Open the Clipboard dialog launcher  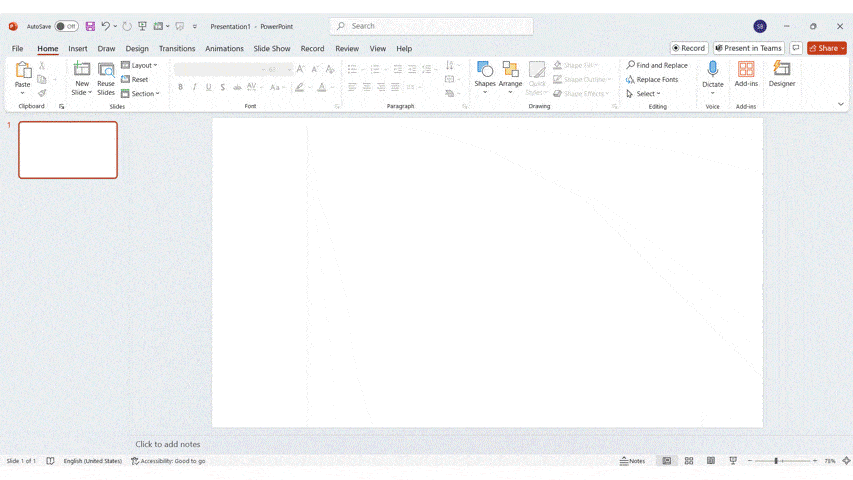(x=61, y=107)
